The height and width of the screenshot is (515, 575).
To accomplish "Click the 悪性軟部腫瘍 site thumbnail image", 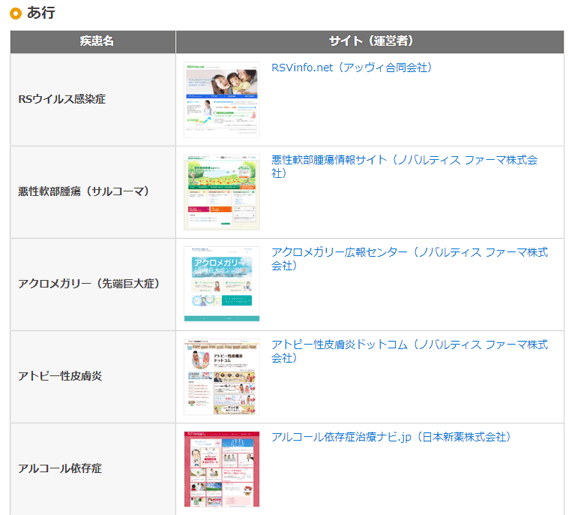I will pos(221,192).
